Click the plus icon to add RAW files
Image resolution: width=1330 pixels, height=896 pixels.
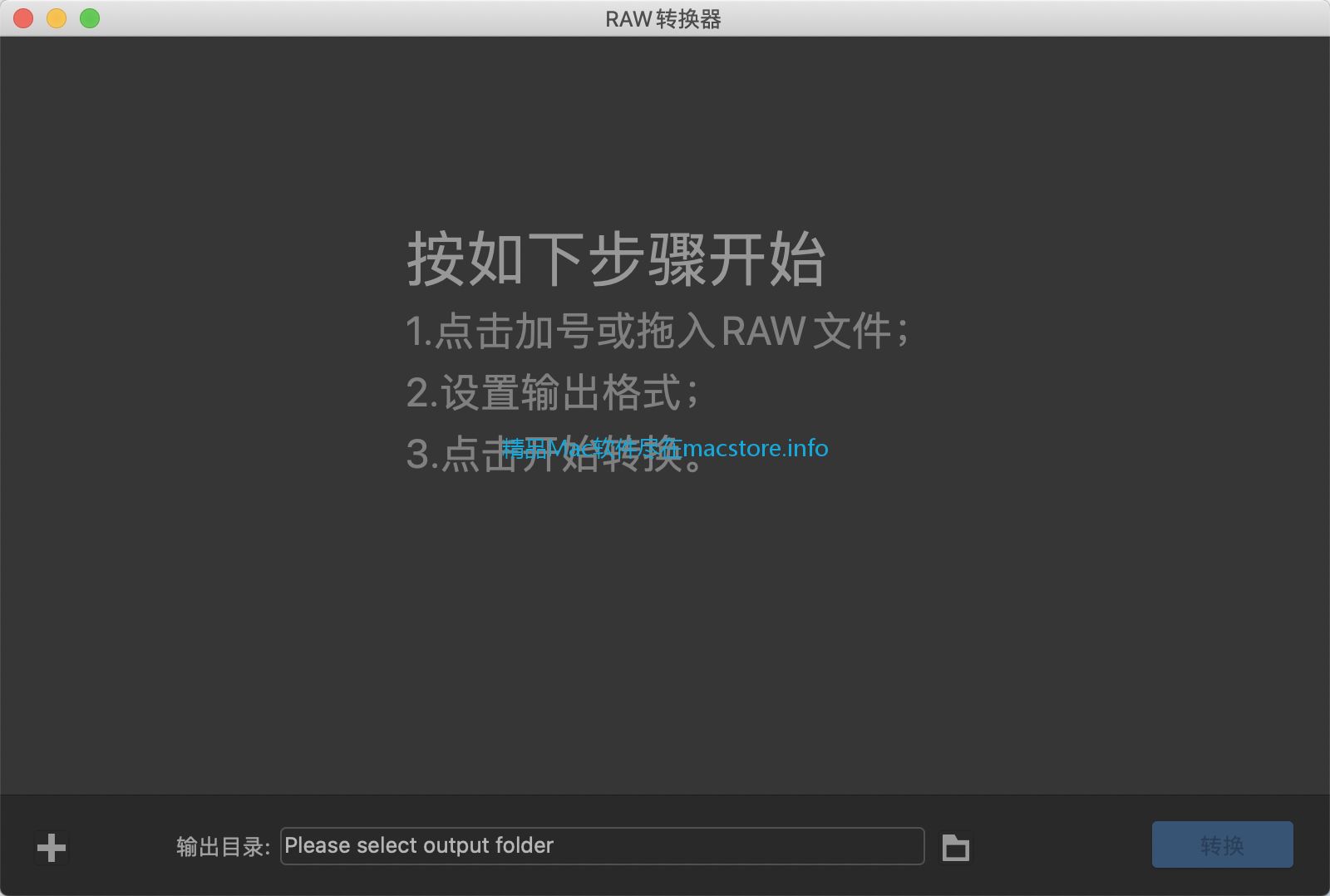(x=52, y=847)
